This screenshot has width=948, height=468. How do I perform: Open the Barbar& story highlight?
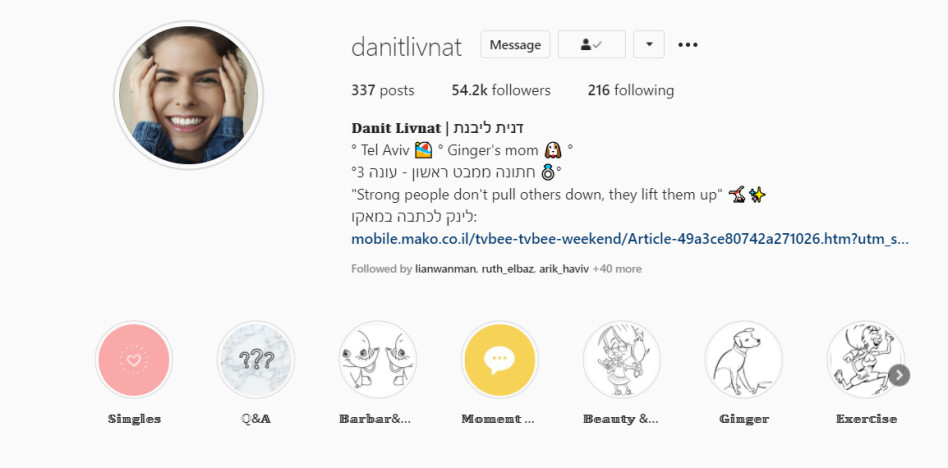[x=378, y=360]
